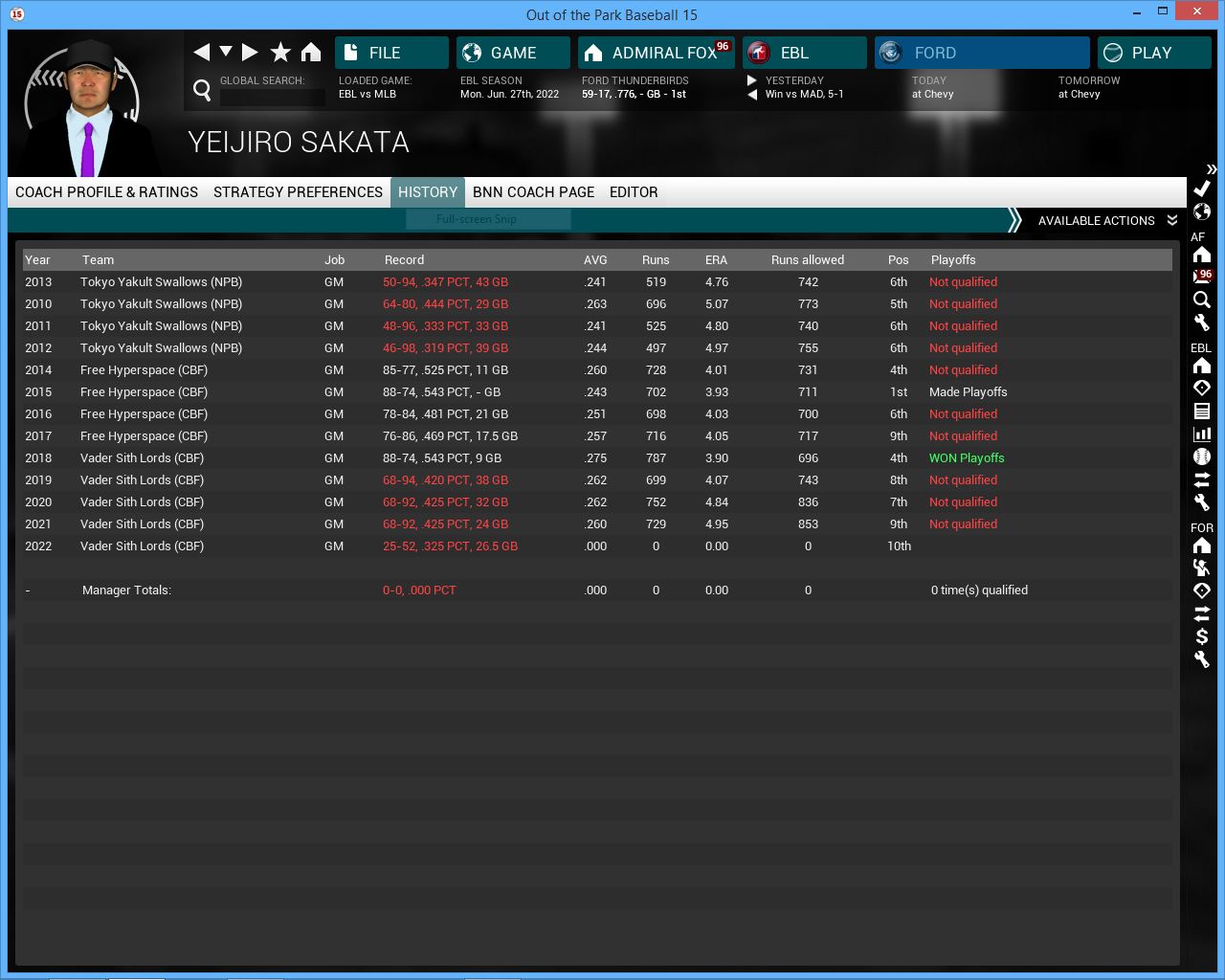Screen dimensions: 1225x980
Task: Click the global search magnifier icon
Action: point(202,90)
